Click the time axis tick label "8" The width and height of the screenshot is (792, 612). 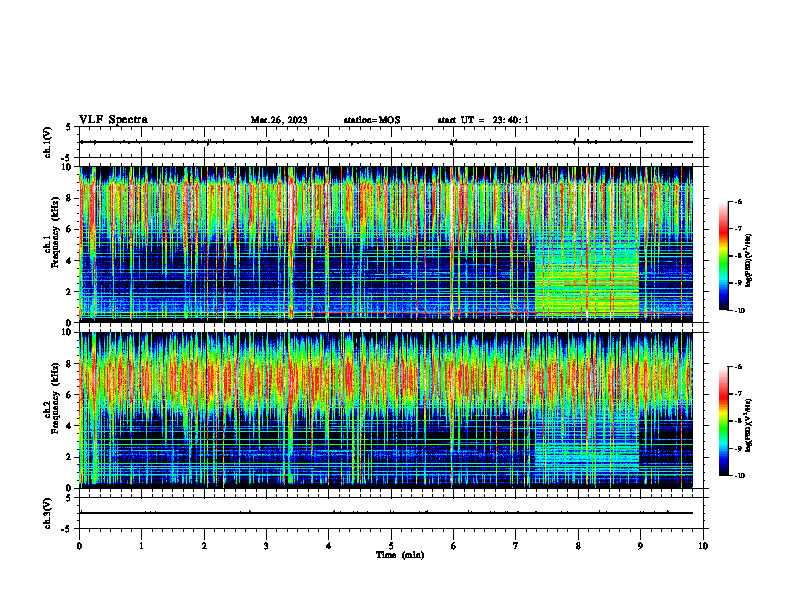(578, 546)
